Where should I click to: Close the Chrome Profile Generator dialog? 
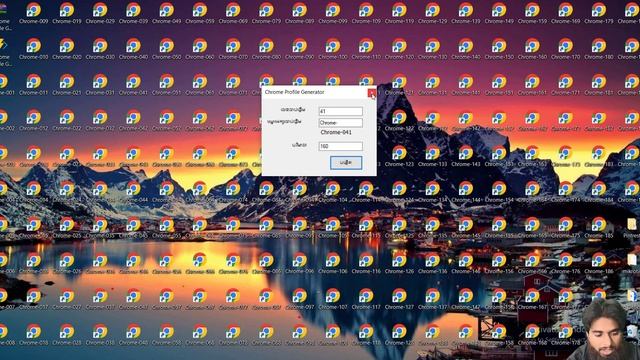[x=371, y=93]
